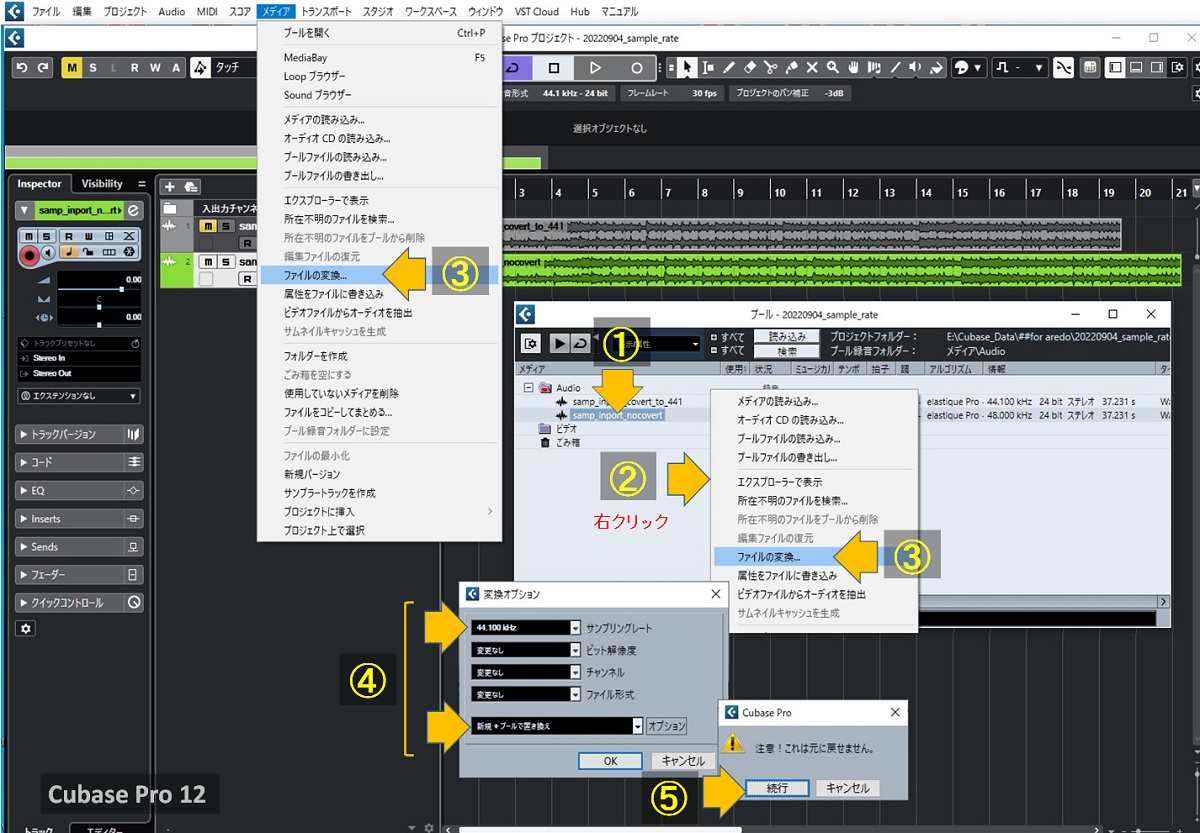This screenshot has width=1200, height=833.
Task: Click the Record transport button
Action: click(637, 67)
